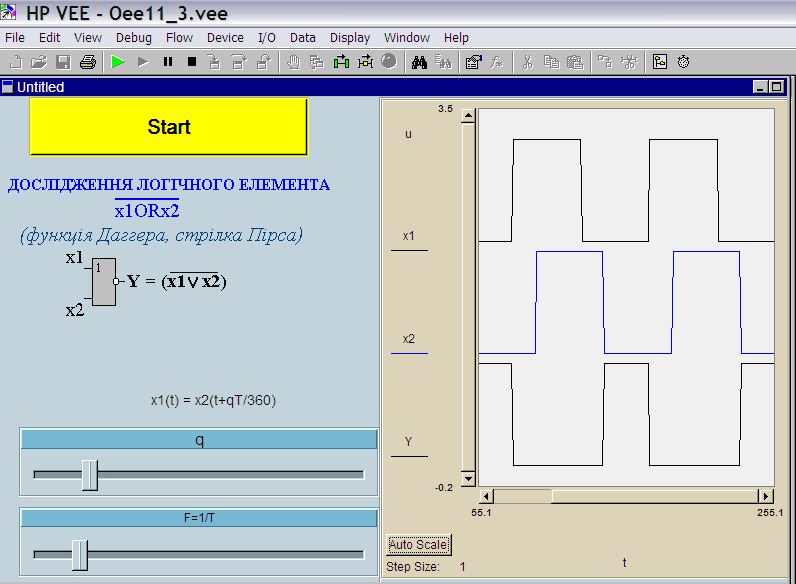Screen dimensions: 796x584
Task: Click the x1(t) = x2(t+qT/360) formula text
Action: (x=213, y=401)
